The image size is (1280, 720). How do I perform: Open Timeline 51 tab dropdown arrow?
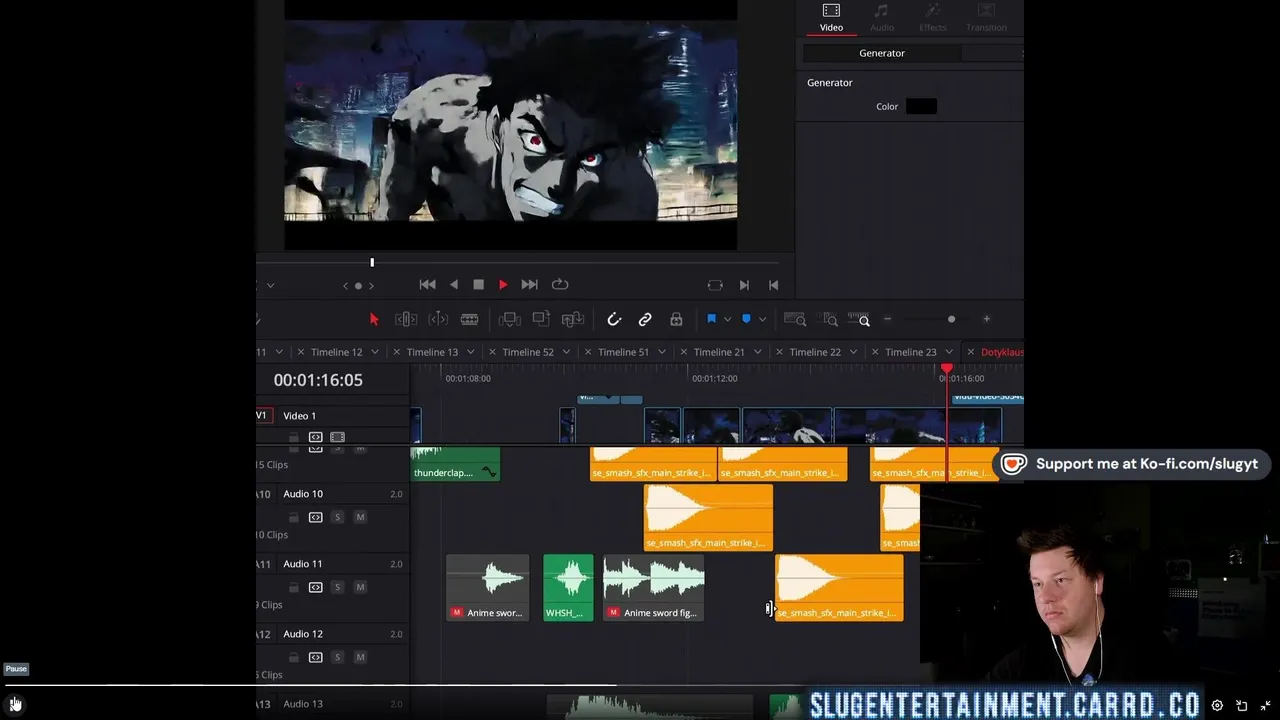[662, 352]
